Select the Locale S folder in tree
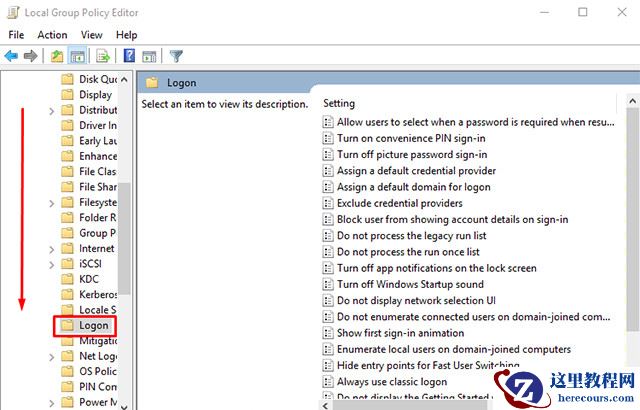This screenshot has width=640, height=410. pyautogui.click(x=89, y=310)
